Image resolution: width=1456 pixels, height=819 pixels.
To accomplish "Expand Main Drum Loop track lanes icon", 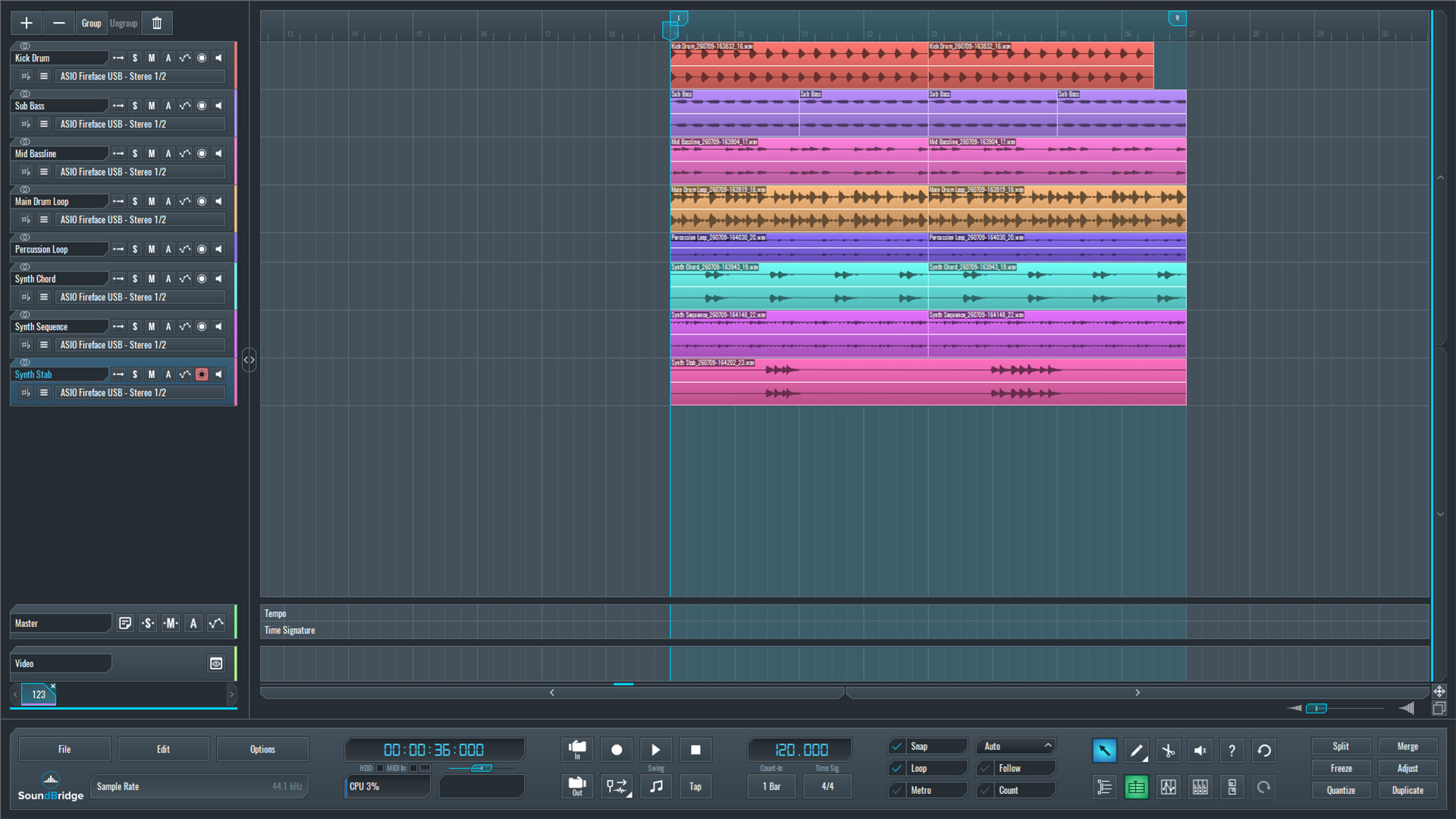I will 44,220.
